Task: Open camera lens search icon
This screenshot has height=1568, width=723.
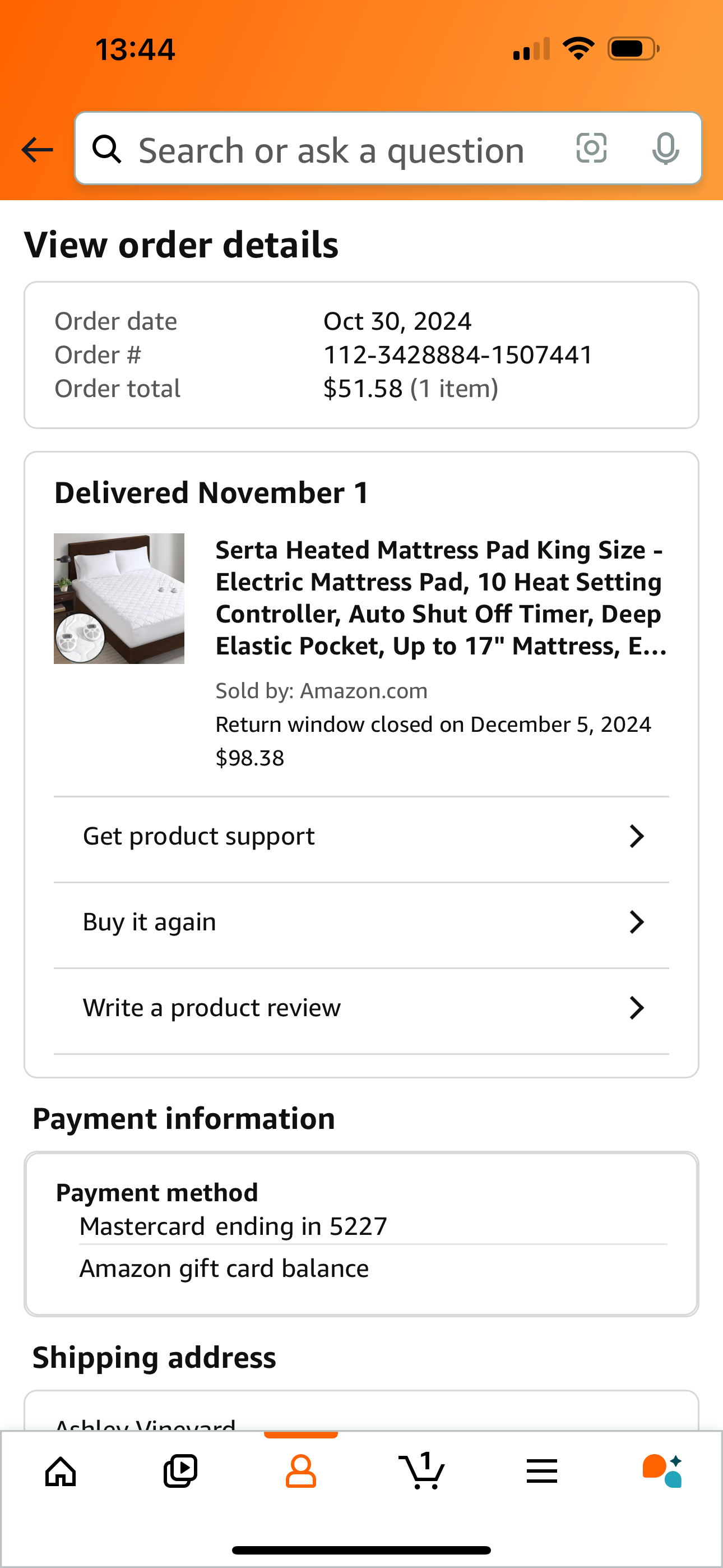Action: pos(591,148)
